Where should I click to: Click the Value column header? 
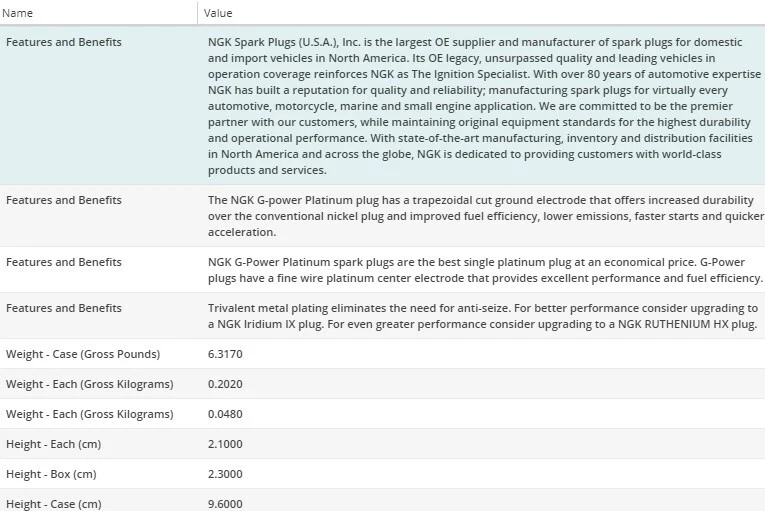[218, 13]
